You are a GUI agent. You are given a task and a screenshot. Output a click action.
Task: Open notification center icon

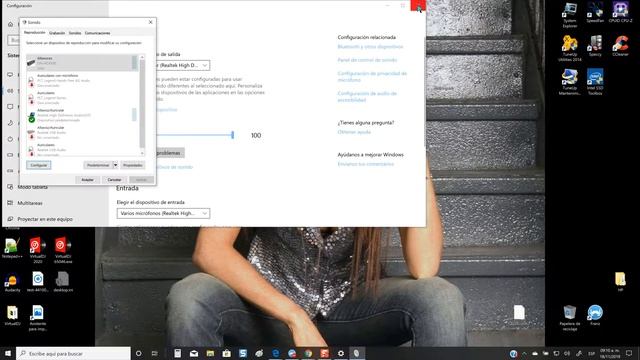coord(629,353)
